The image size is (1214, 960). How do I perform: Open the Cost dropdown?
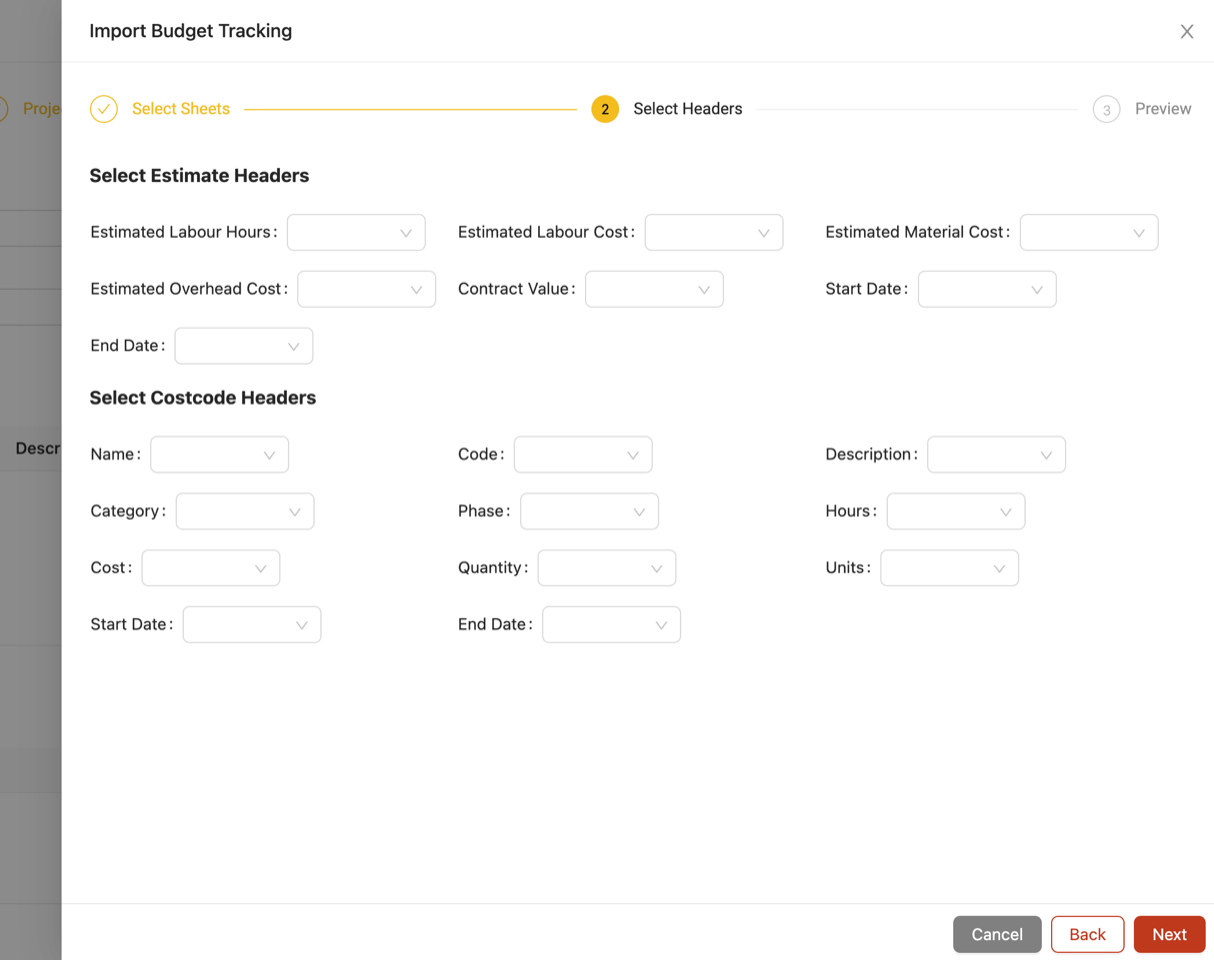point(211,568)
